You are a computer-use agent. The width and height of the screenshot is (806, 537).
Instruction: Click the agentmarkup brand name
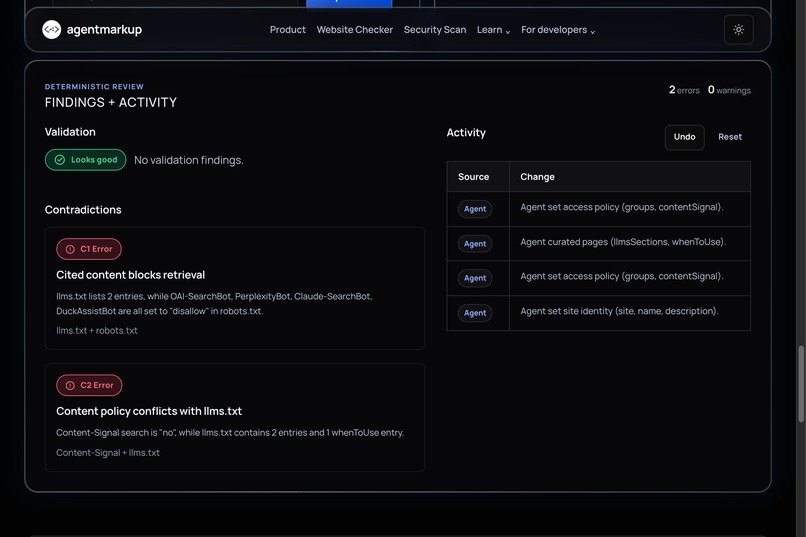(104, 30)
